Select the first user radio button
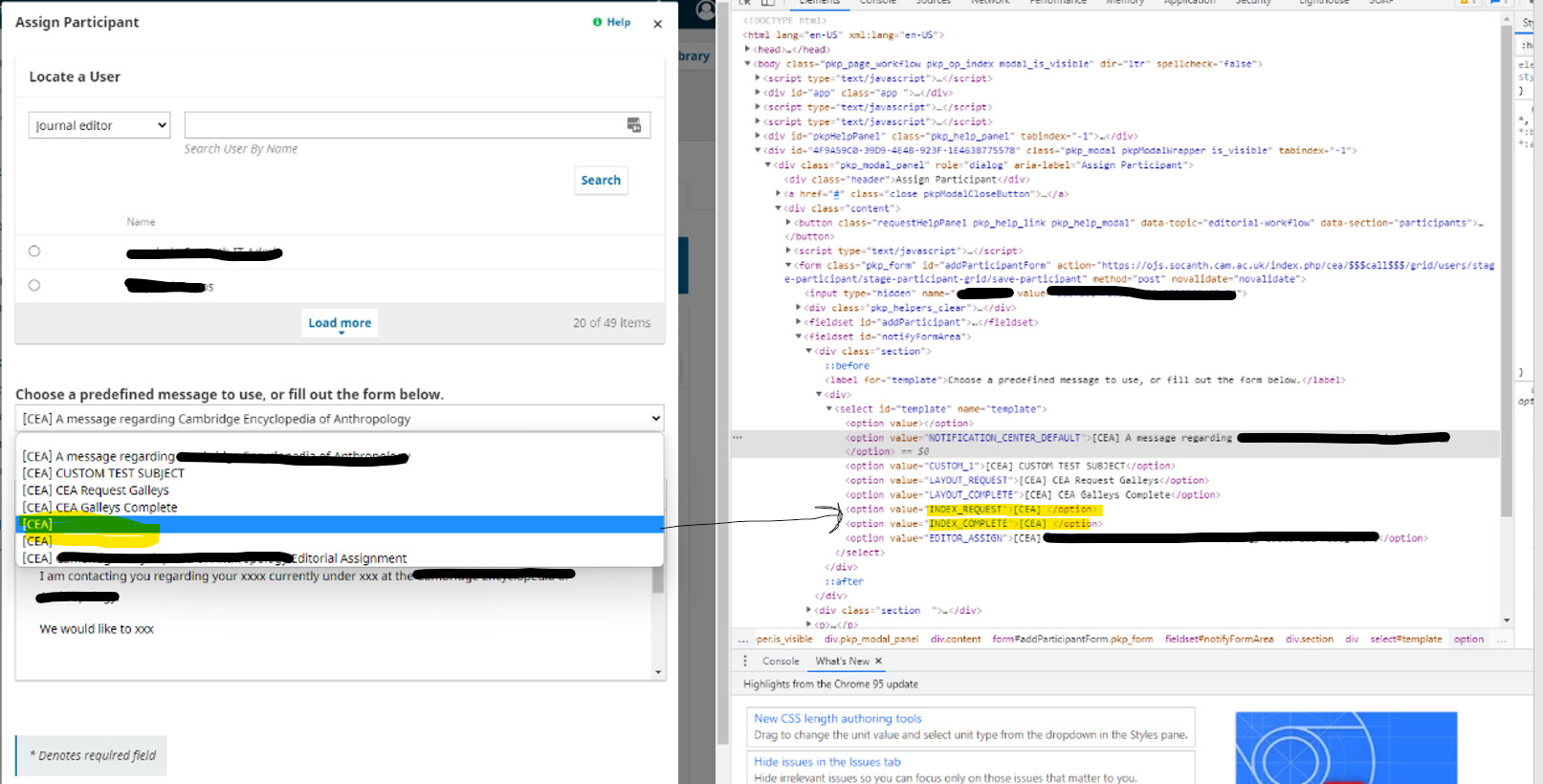Image resolution: width=1543 pixels, height=784 pixels. pos(34,251)
